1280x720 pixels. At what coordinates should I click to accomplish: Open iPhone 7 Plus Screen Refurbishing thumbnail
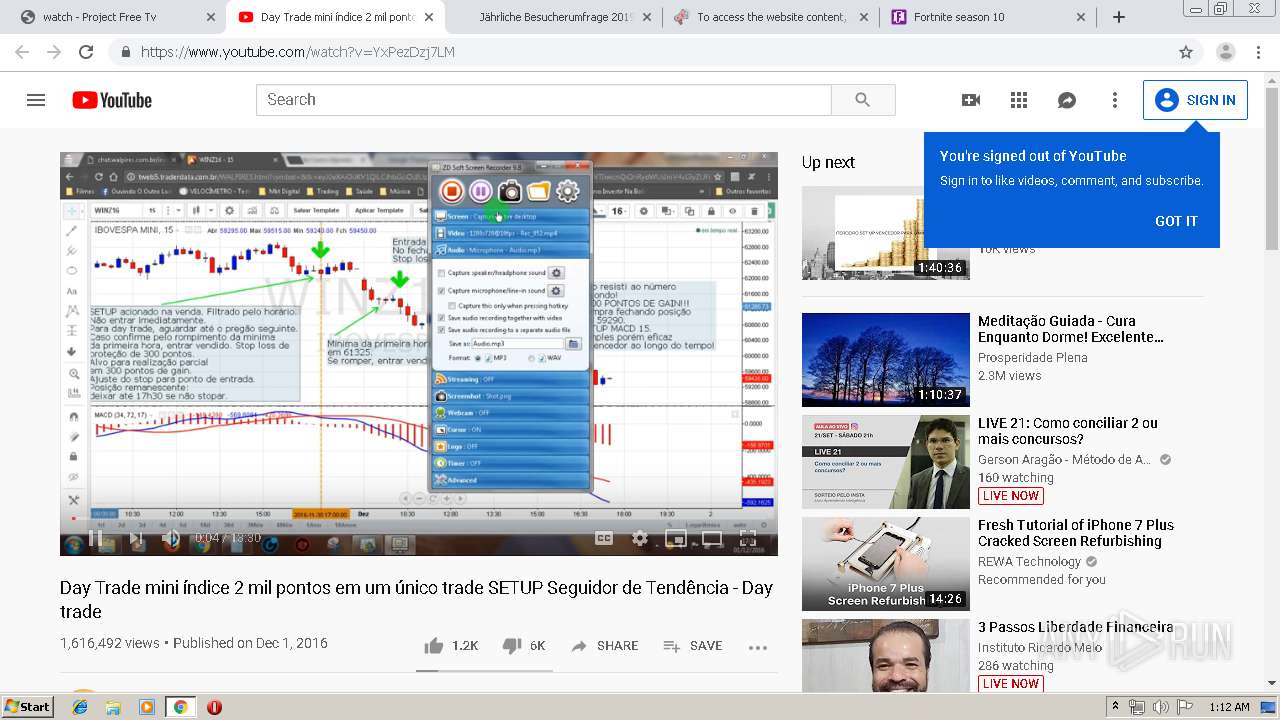(886, 564)
